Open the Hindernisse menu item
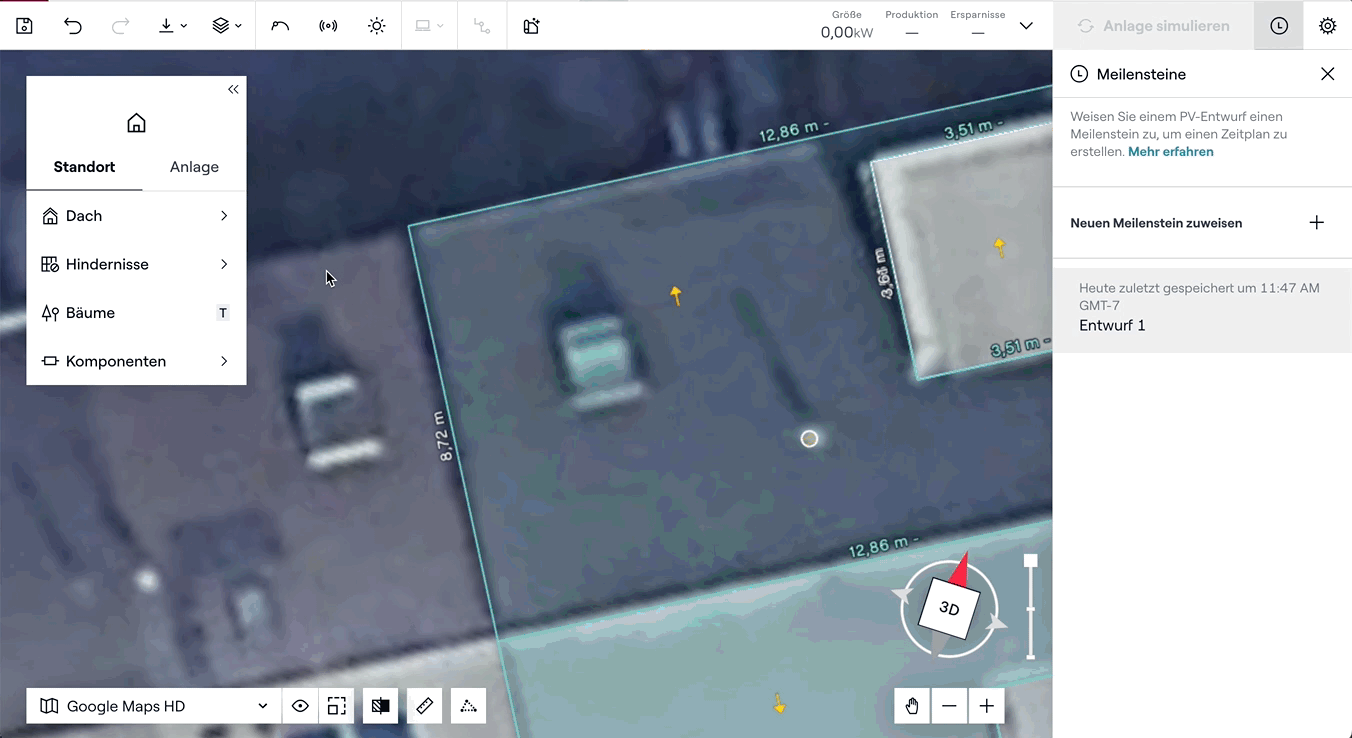Viewport: 1352px width, 738px height. pyautogui.click(x=136, y=264)
